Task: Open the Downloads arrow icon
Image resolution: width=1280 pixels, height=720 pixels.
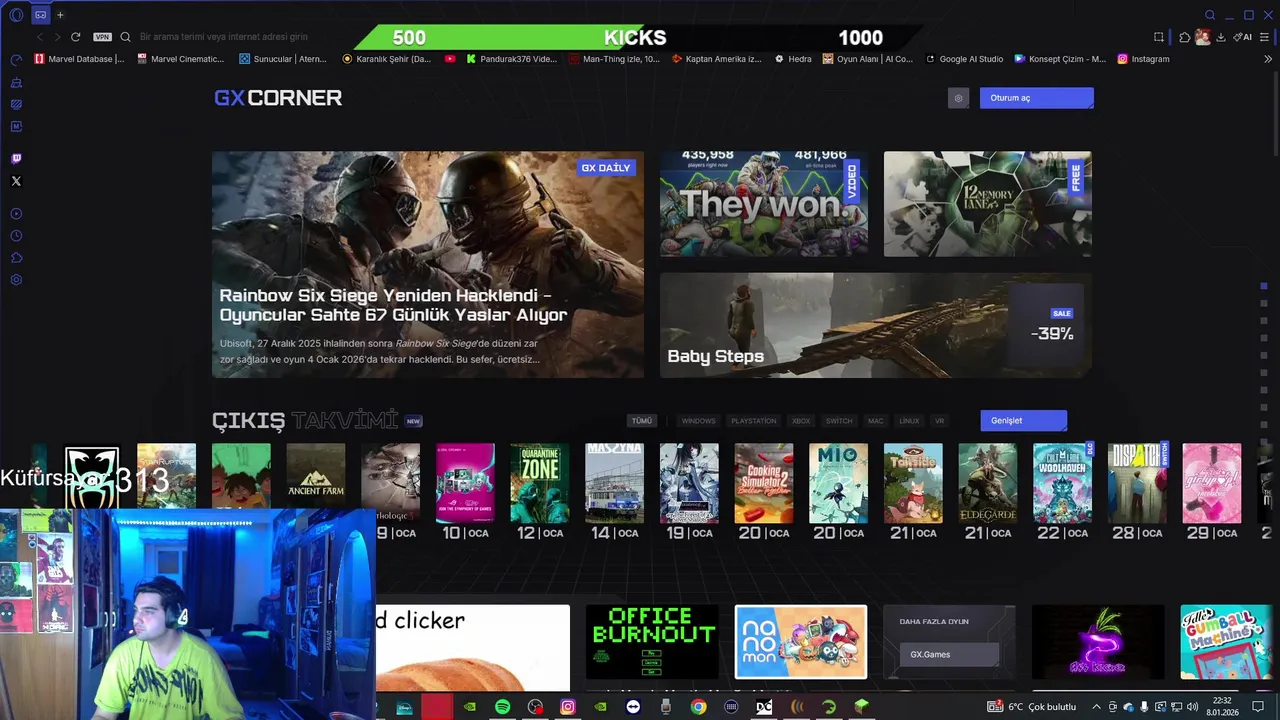Action: (1221, 37)
